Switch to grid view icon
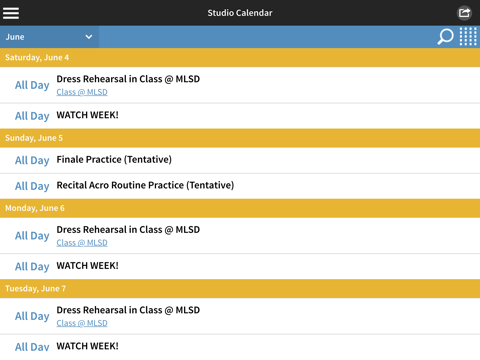480x360 pixels. [x=468, y=37]
